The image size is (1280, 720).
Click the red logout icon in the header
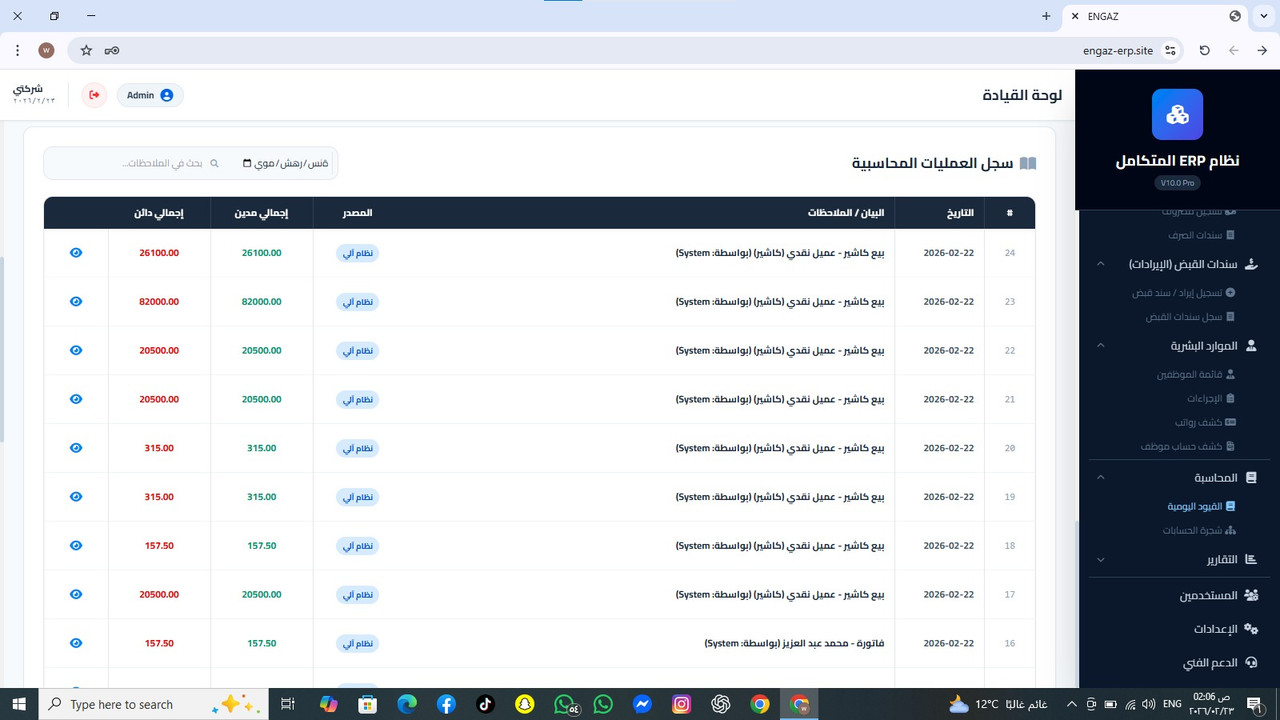tap(93, 94)
